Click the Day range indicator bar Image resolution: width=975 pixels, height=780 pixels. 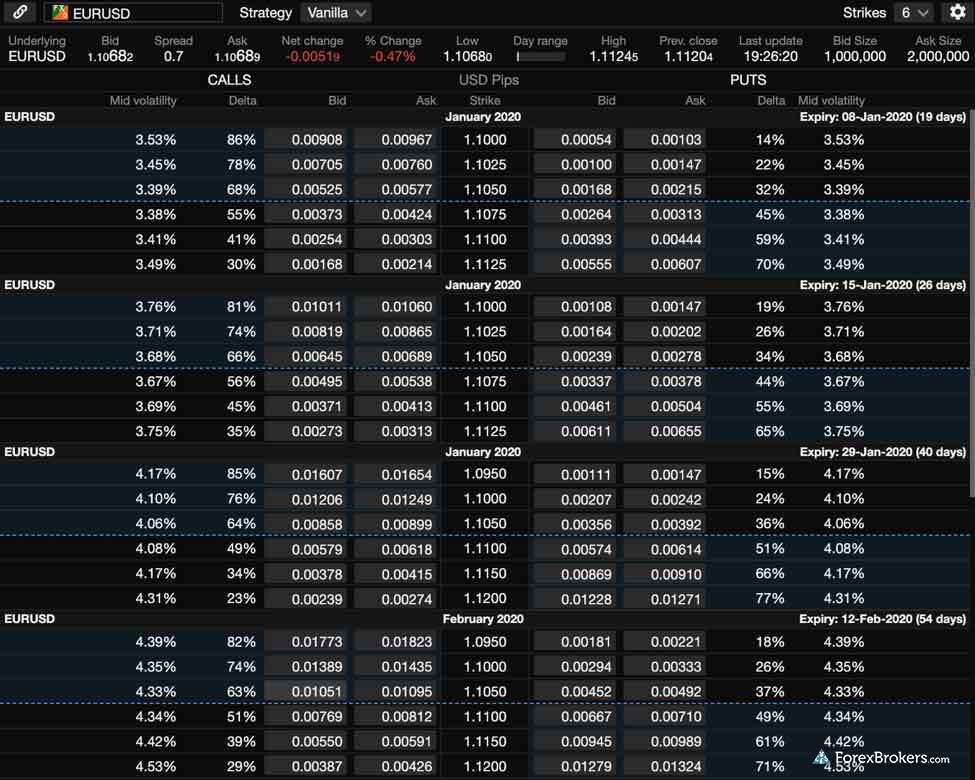(x=540, y=57)
